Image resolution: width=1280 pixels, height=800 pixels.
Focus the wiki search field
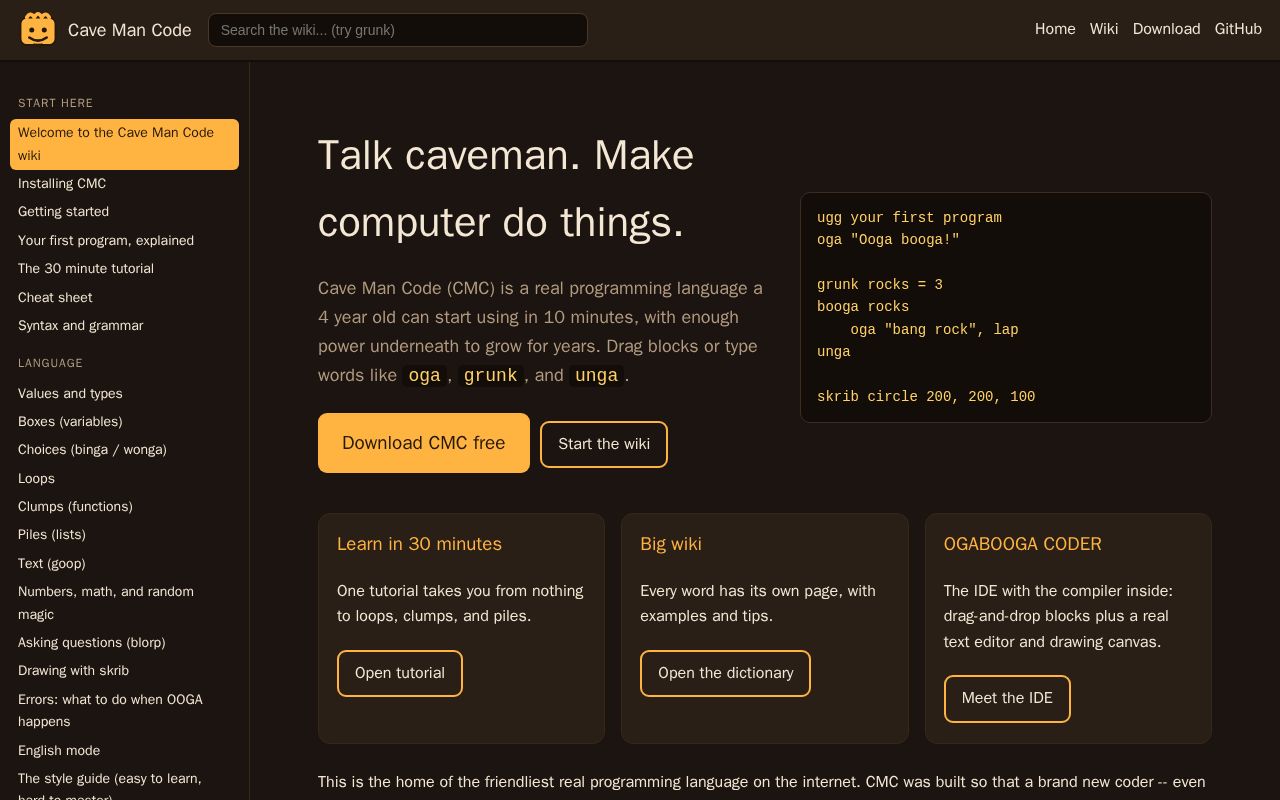click(x=397, y=30)
